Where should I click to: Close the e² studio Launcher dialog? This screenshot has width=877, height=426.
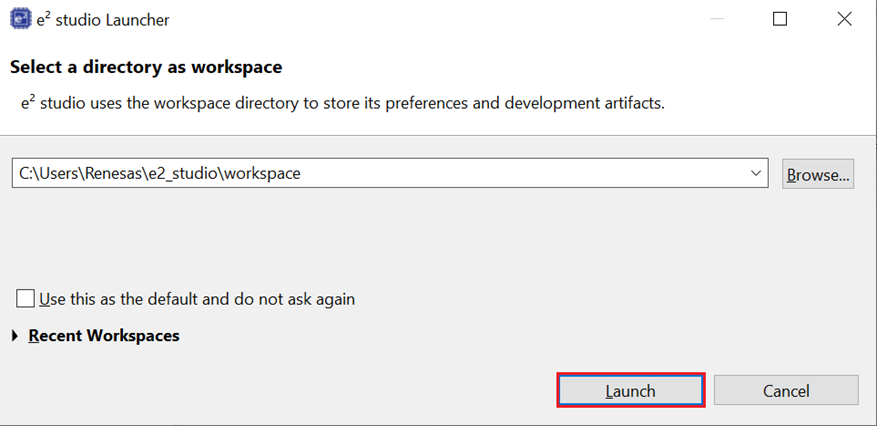[x=843, y=19]
